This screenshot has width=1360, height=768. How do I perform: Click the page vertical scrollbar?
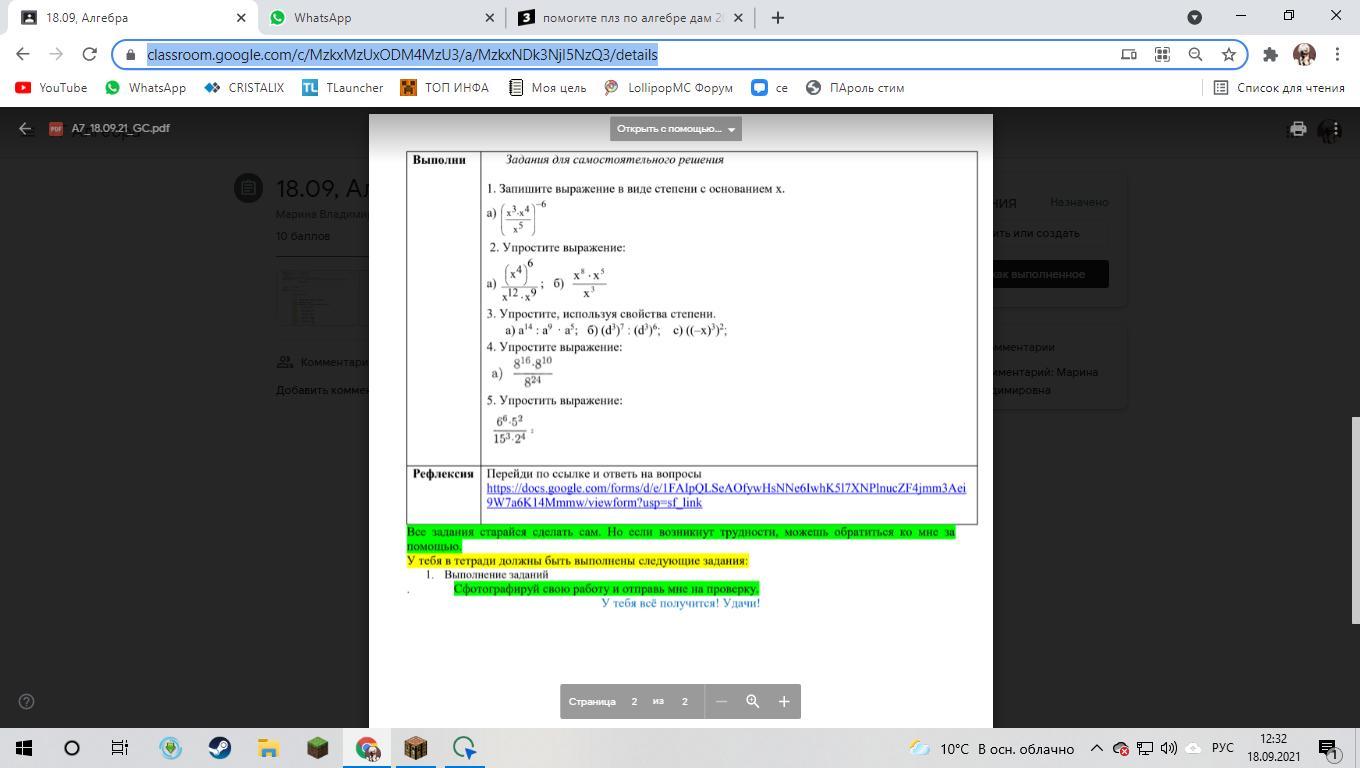tap(1355, 520)
